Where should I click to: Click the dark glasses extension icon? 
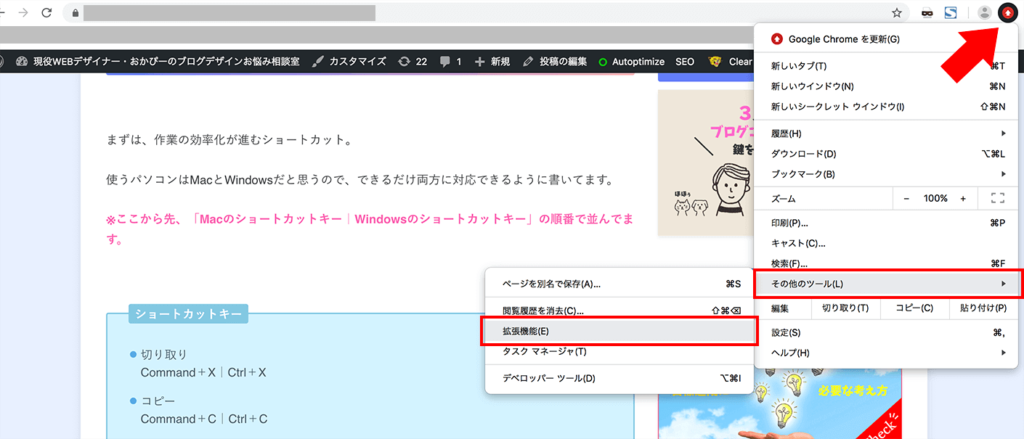927,12
